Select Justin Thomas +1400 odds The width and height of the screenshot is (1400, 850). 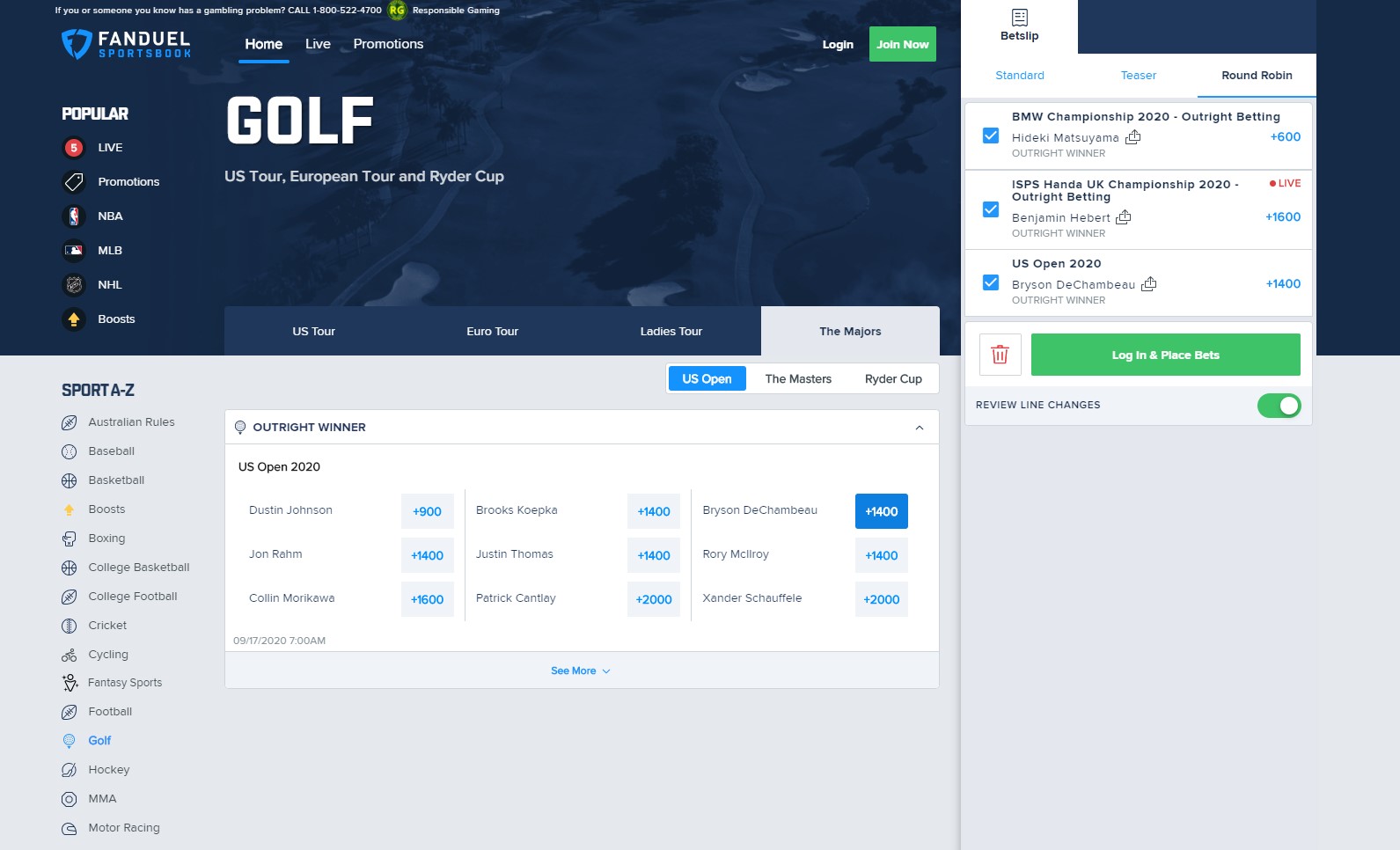pos(654,555)
